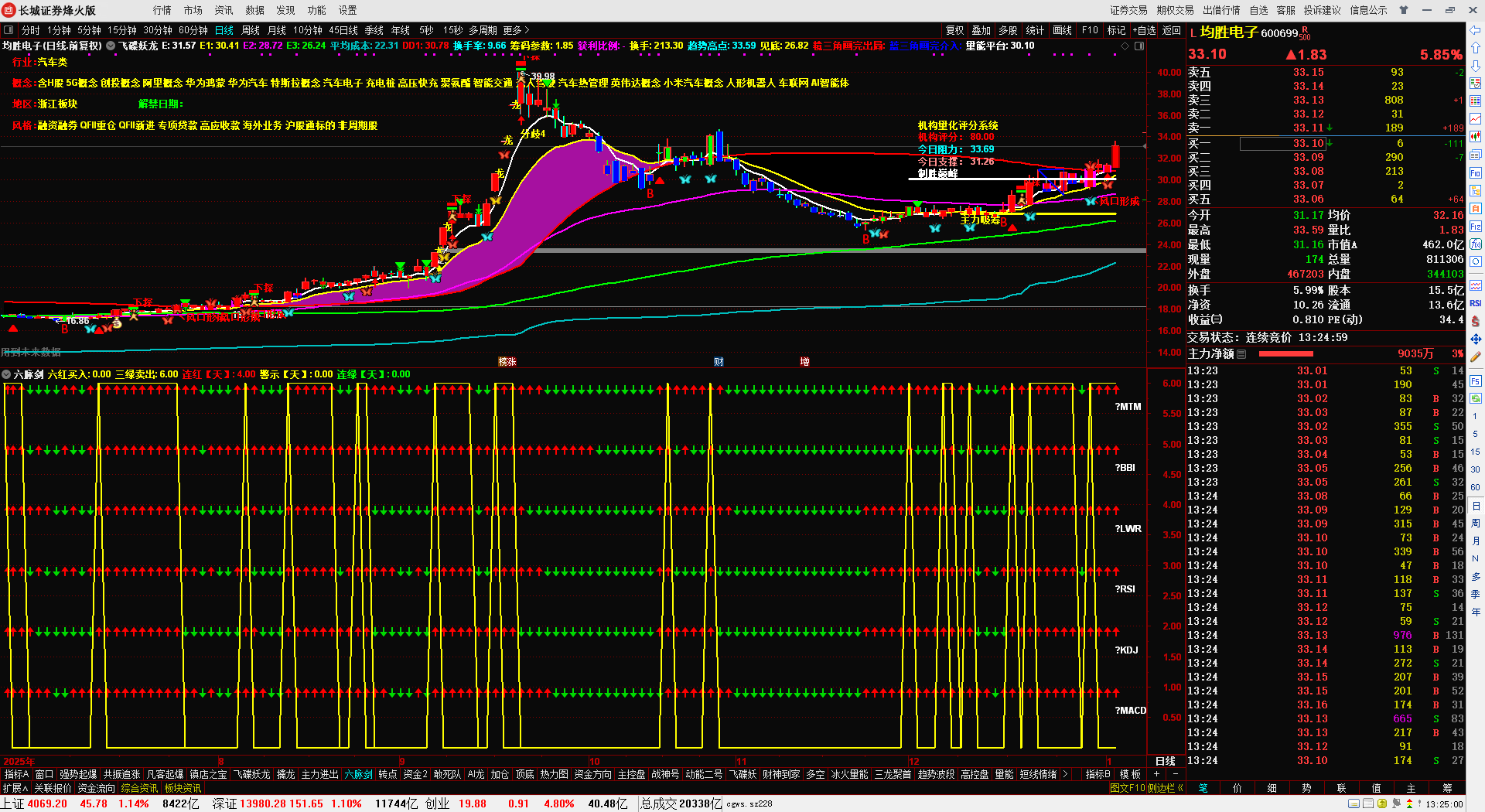Expand the 更多 periods dropdown
Screen dimensions: 1485x812
point(517,30)
